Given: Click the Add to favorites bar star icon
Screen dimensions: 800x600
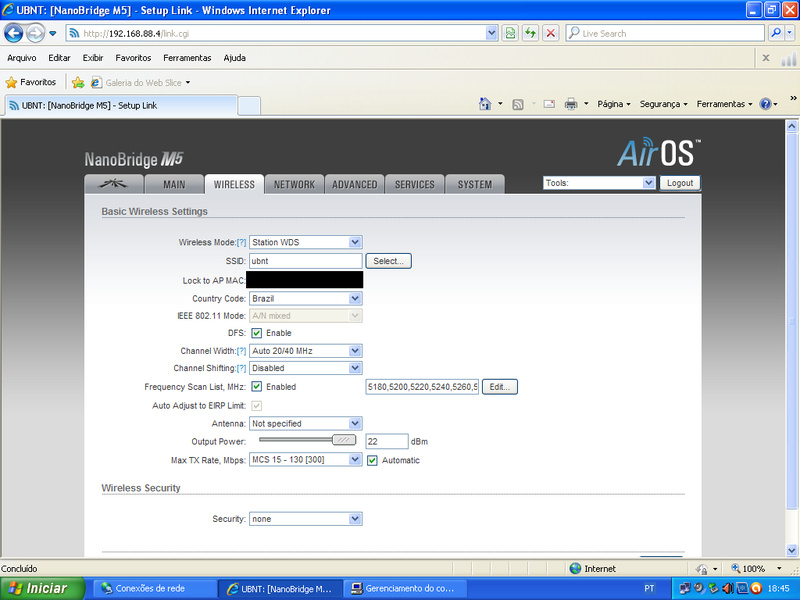Looking at the screenshot, I should pos(78,82).
